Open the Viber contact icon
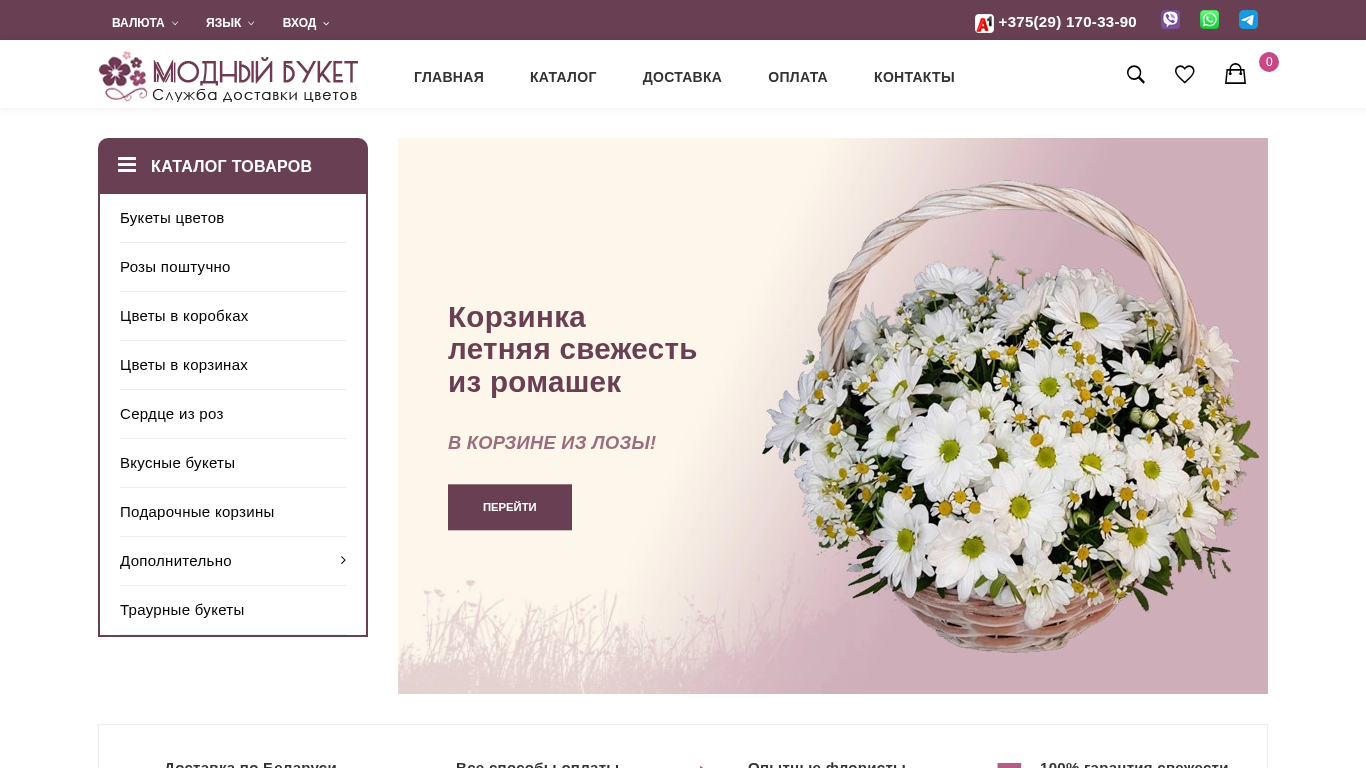The width and height of the screenshot is (1366, 768). coord(1170,20)
